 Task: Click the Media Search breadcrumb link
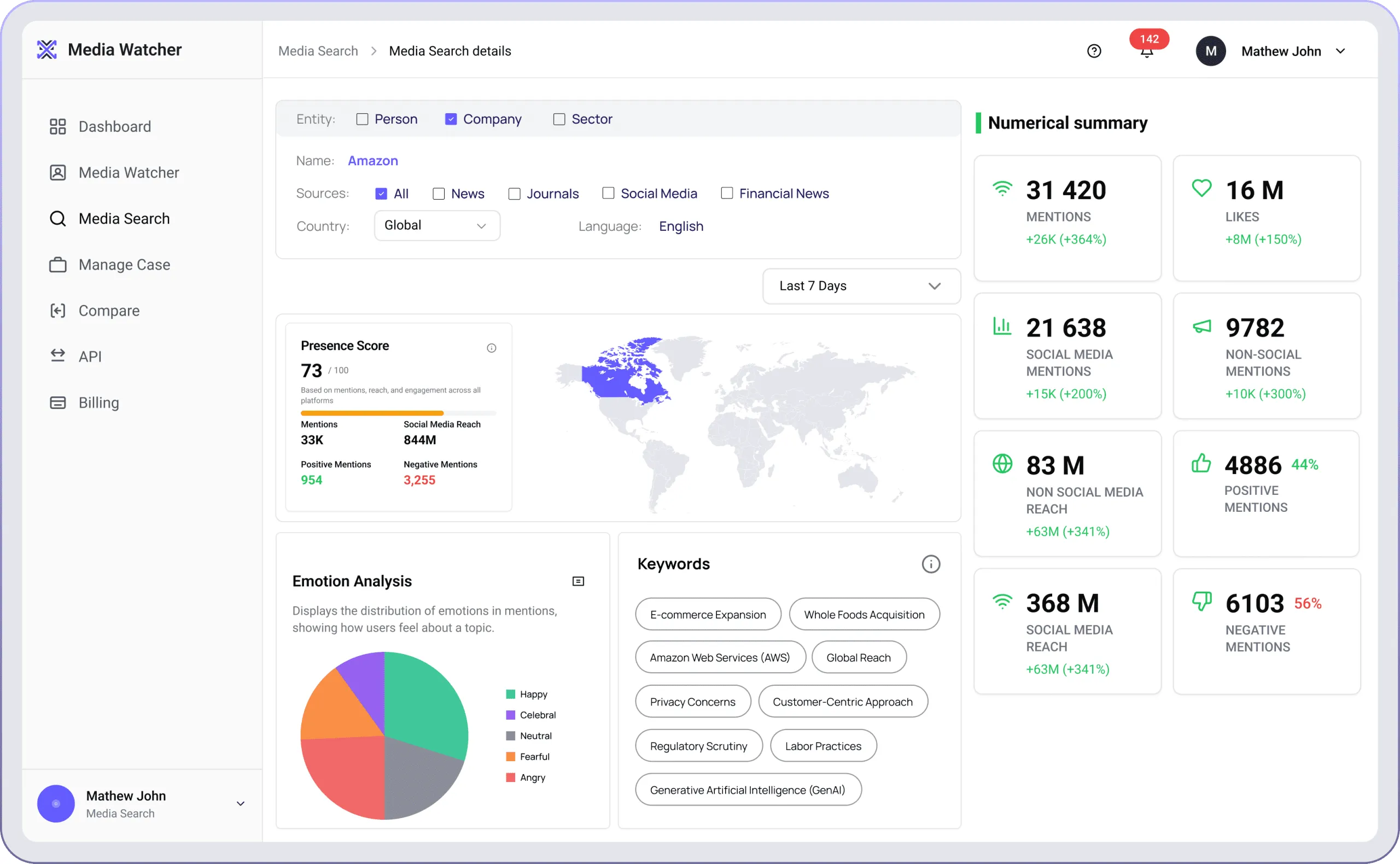(x=318, y=51)
